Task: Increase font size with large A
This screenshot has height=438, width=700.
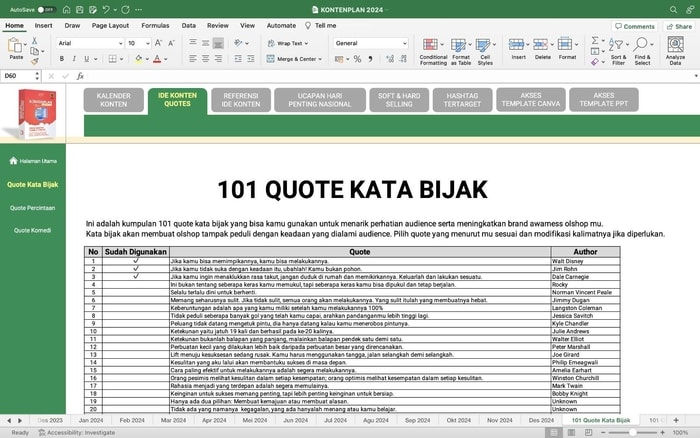Action: 158,43
